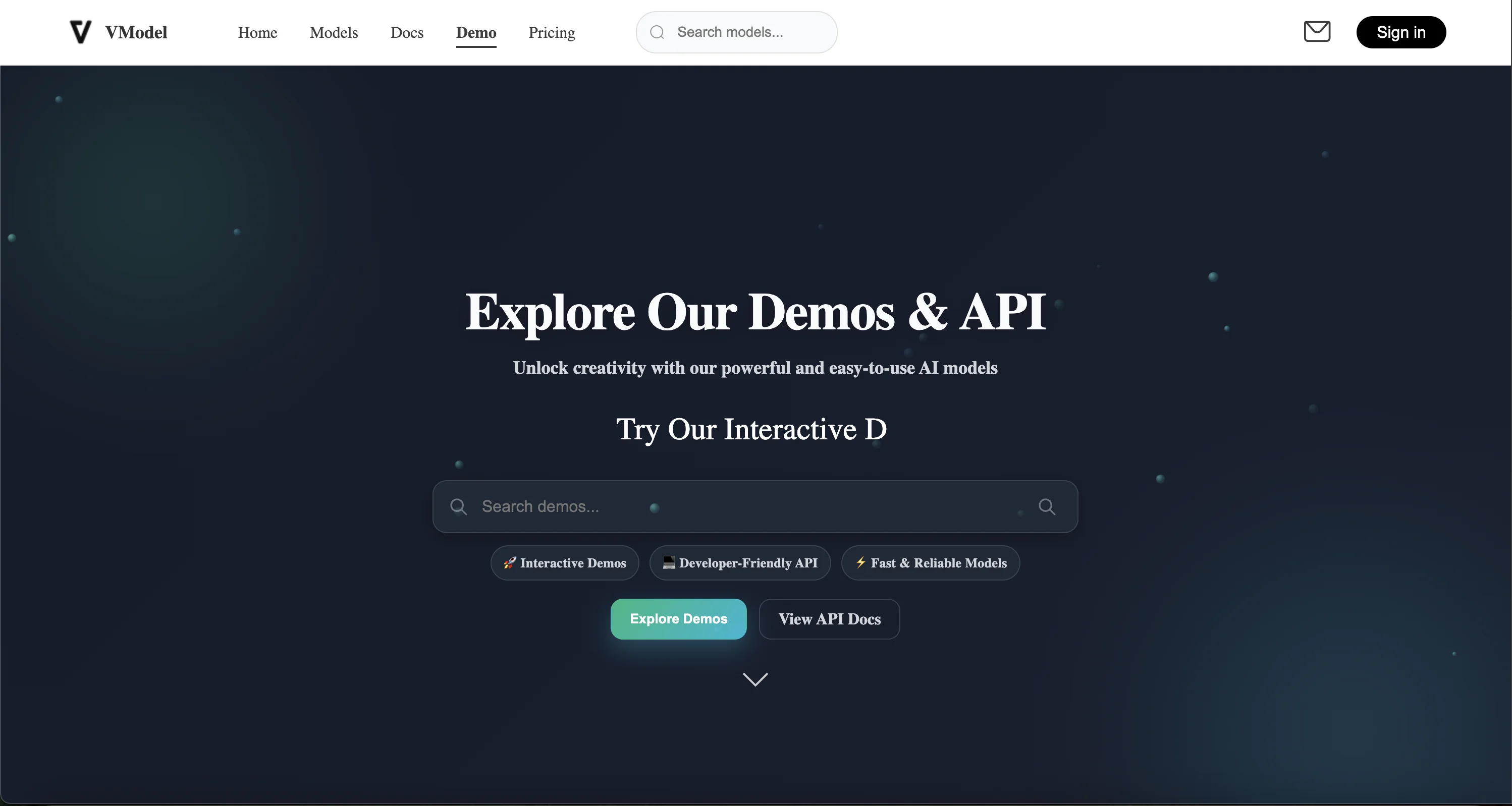Screen dimensions: 1512x806
Task: Expand the downward chevron below the buttons
Action: click(x=755, y=679)
